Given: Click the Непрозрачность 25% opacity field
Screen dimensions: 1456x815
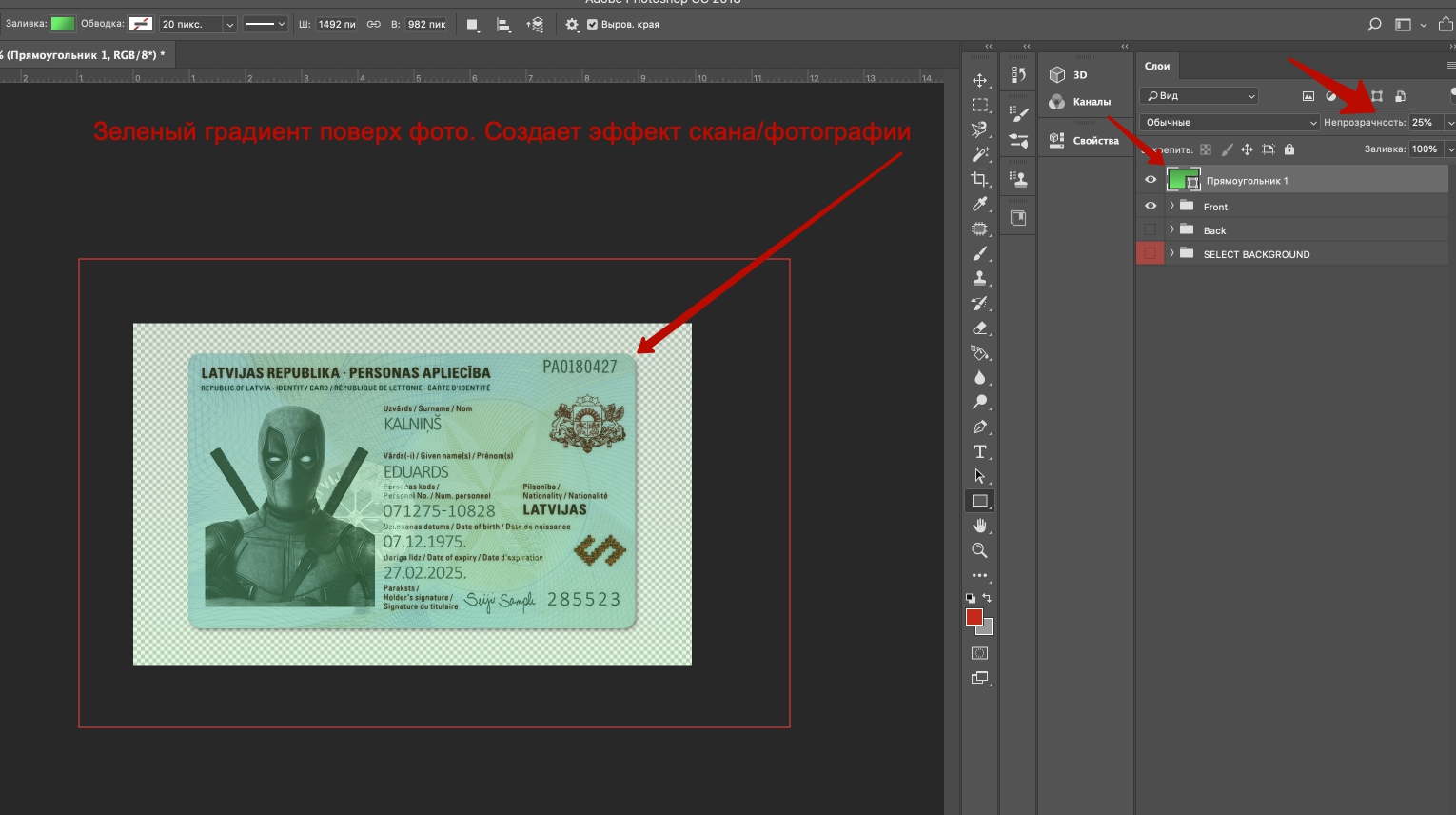Looking at the screenshot, I should pos(1425,123).
